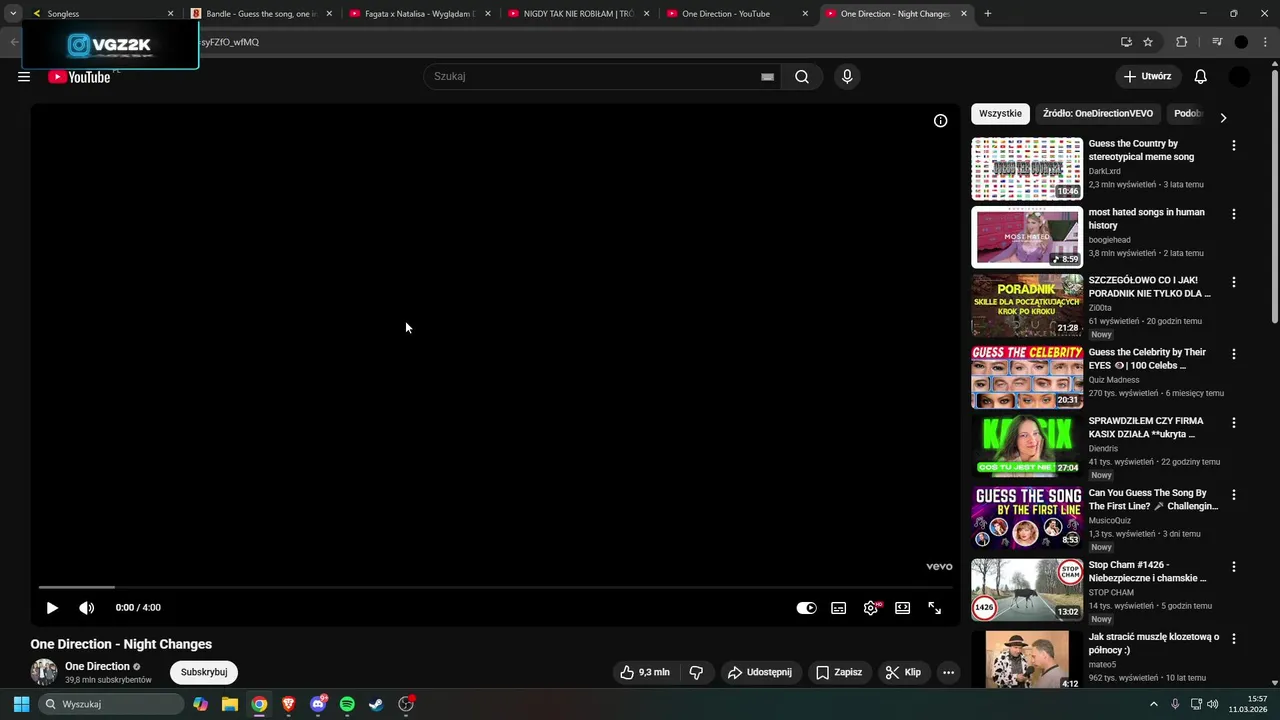Open most hated songs video title
The width and height of the screenshot is (1280, 720).
(1146, 219)
